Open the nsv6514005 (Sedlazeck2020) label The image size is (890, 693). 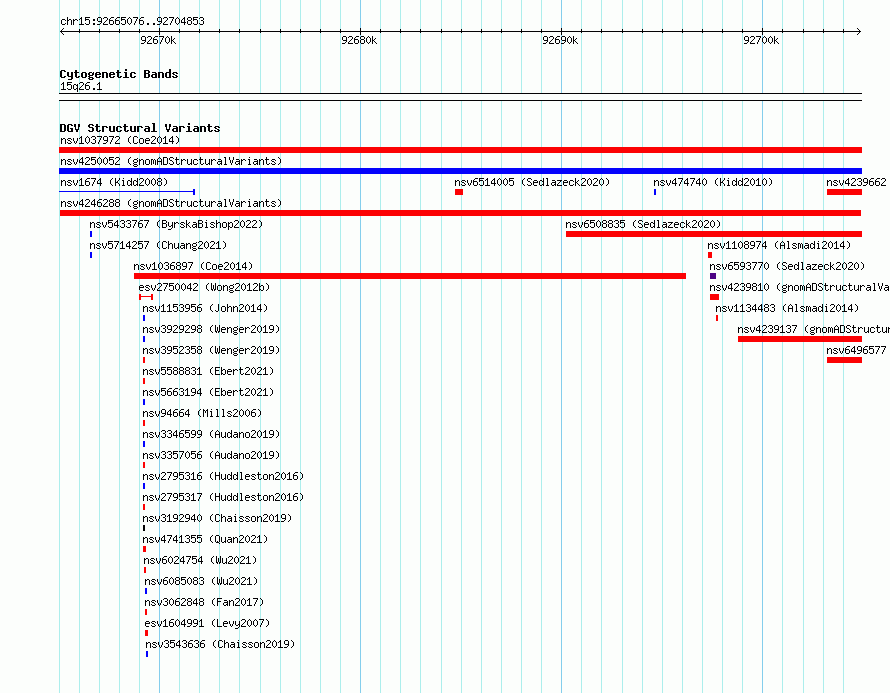tap(532, 182)
